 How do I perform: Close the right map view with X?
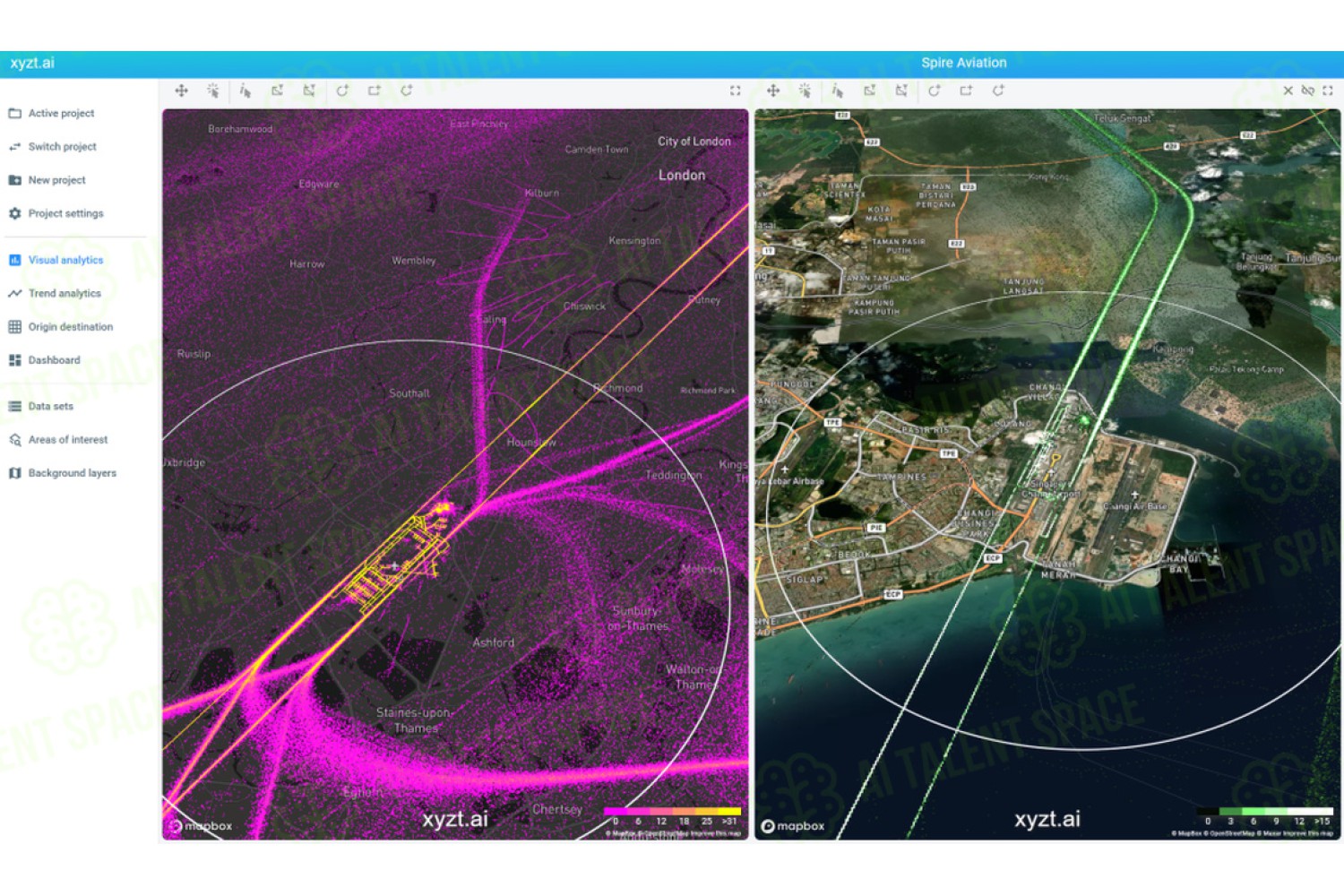[x=1288, y=90]
